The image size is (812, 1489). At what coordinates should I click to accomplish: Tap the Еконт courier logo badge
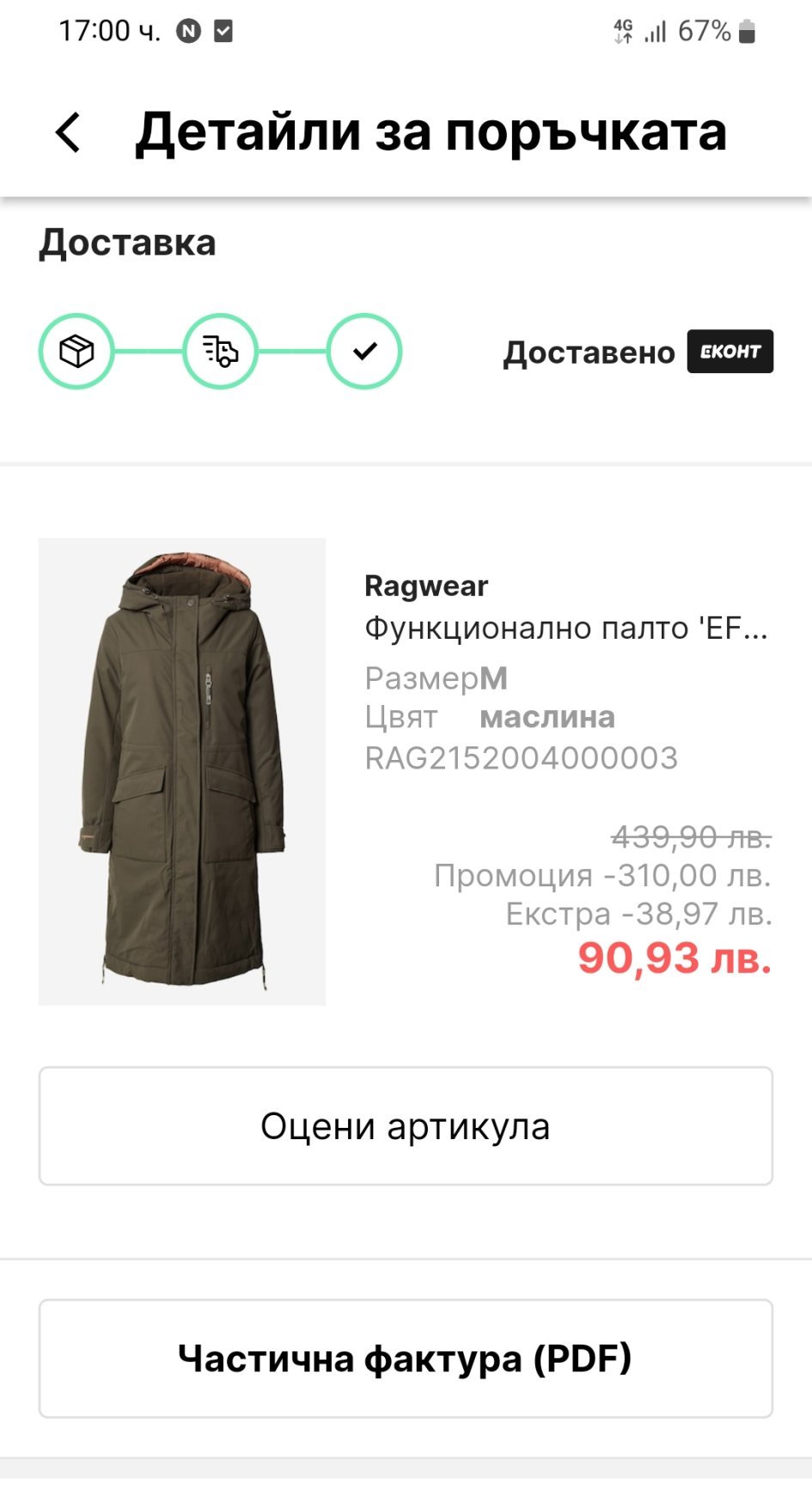tap(730, 352)
